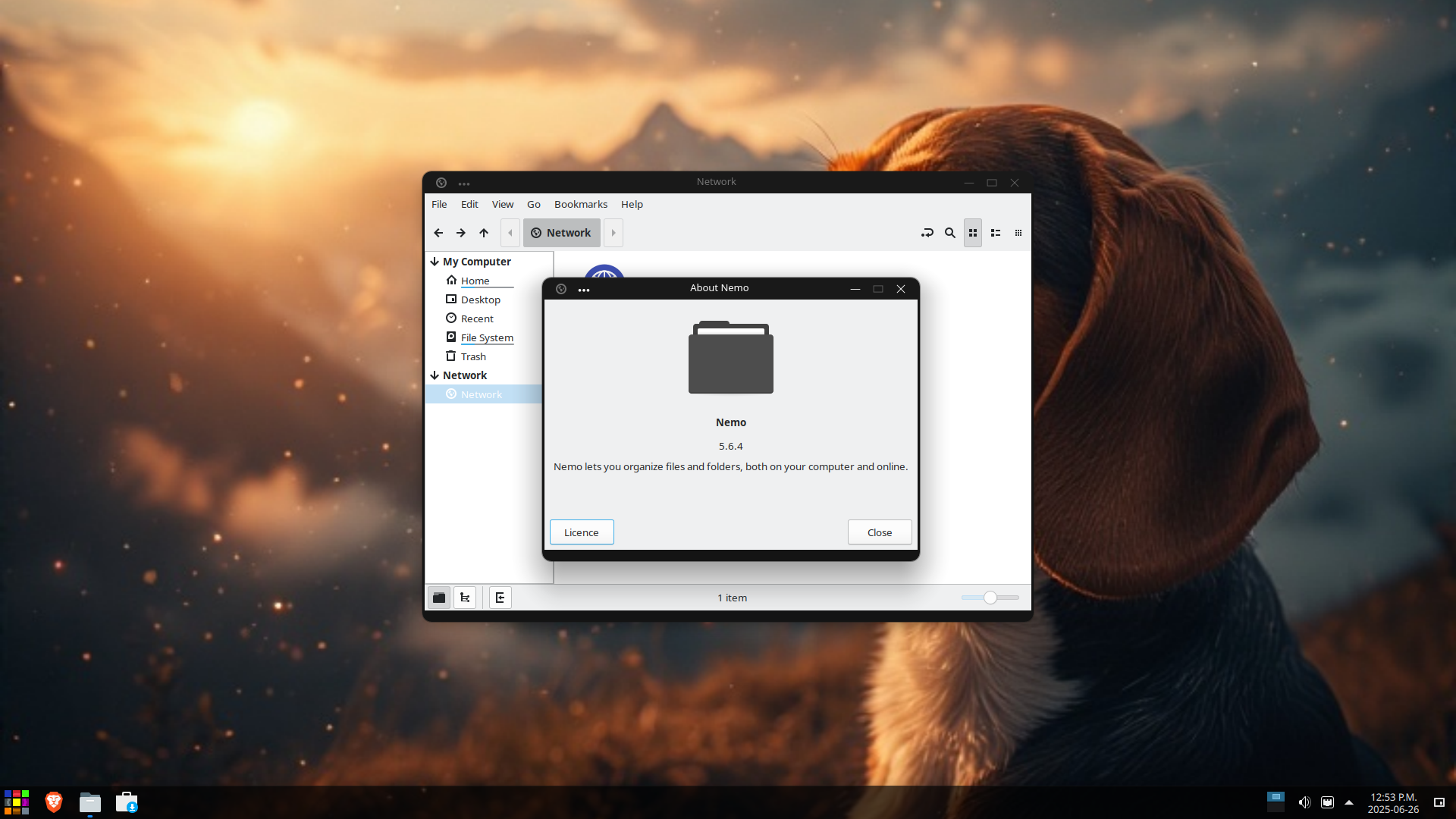Hide the sidebar with the status bar button

[500, 598]
